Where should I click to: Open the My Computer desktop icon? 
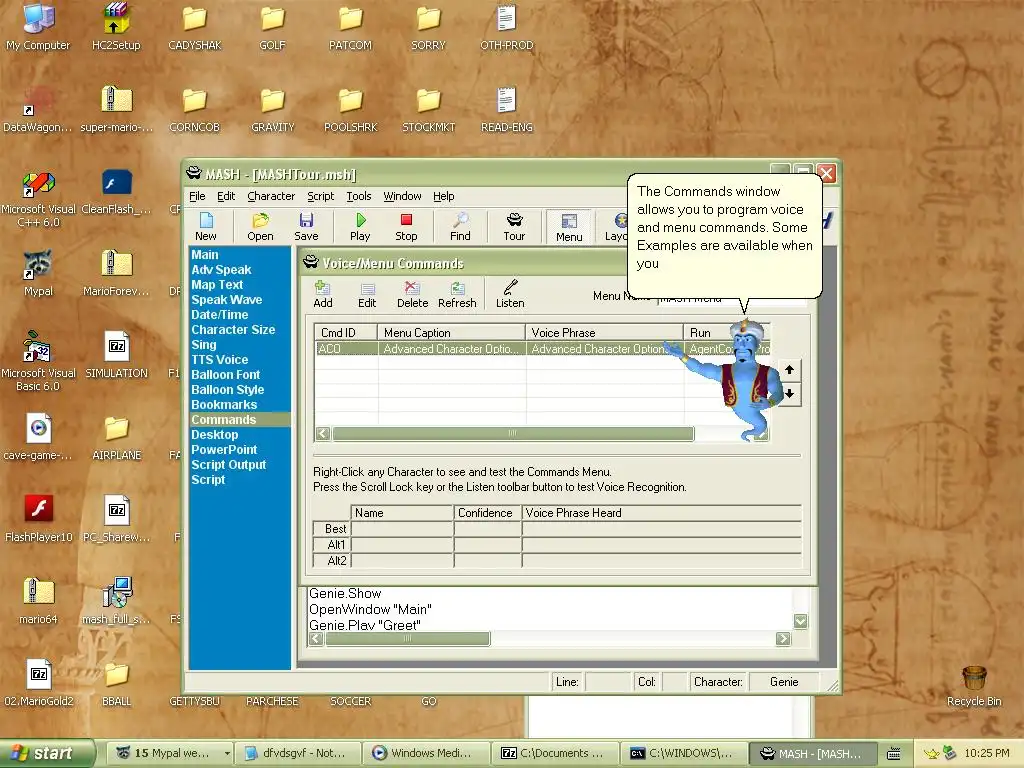[38, 27]
